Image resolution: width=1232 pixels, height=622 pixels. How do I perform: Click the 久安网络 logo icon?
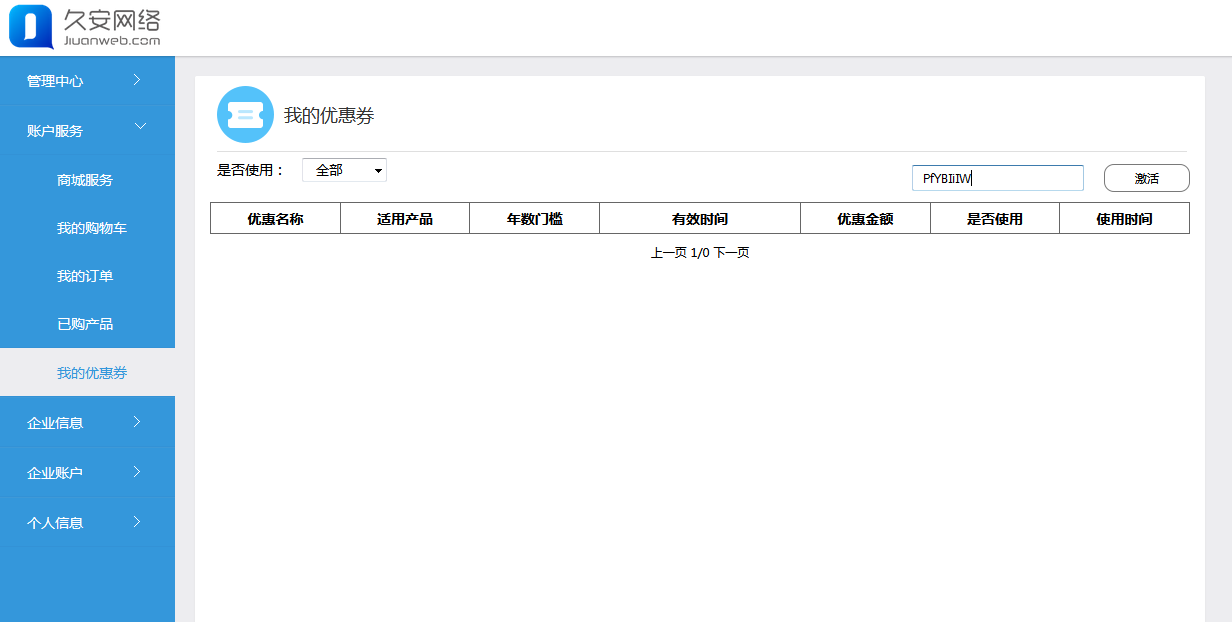[x=30, y=27]
